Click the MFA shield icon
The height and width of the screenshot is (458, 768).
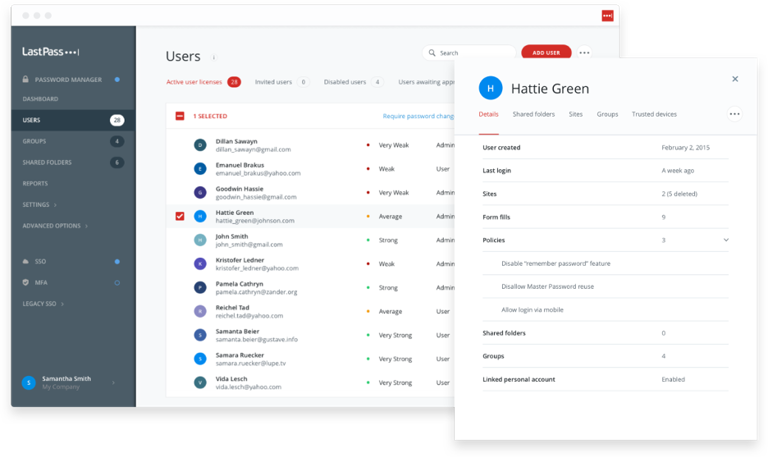click(x=25, y=283)
